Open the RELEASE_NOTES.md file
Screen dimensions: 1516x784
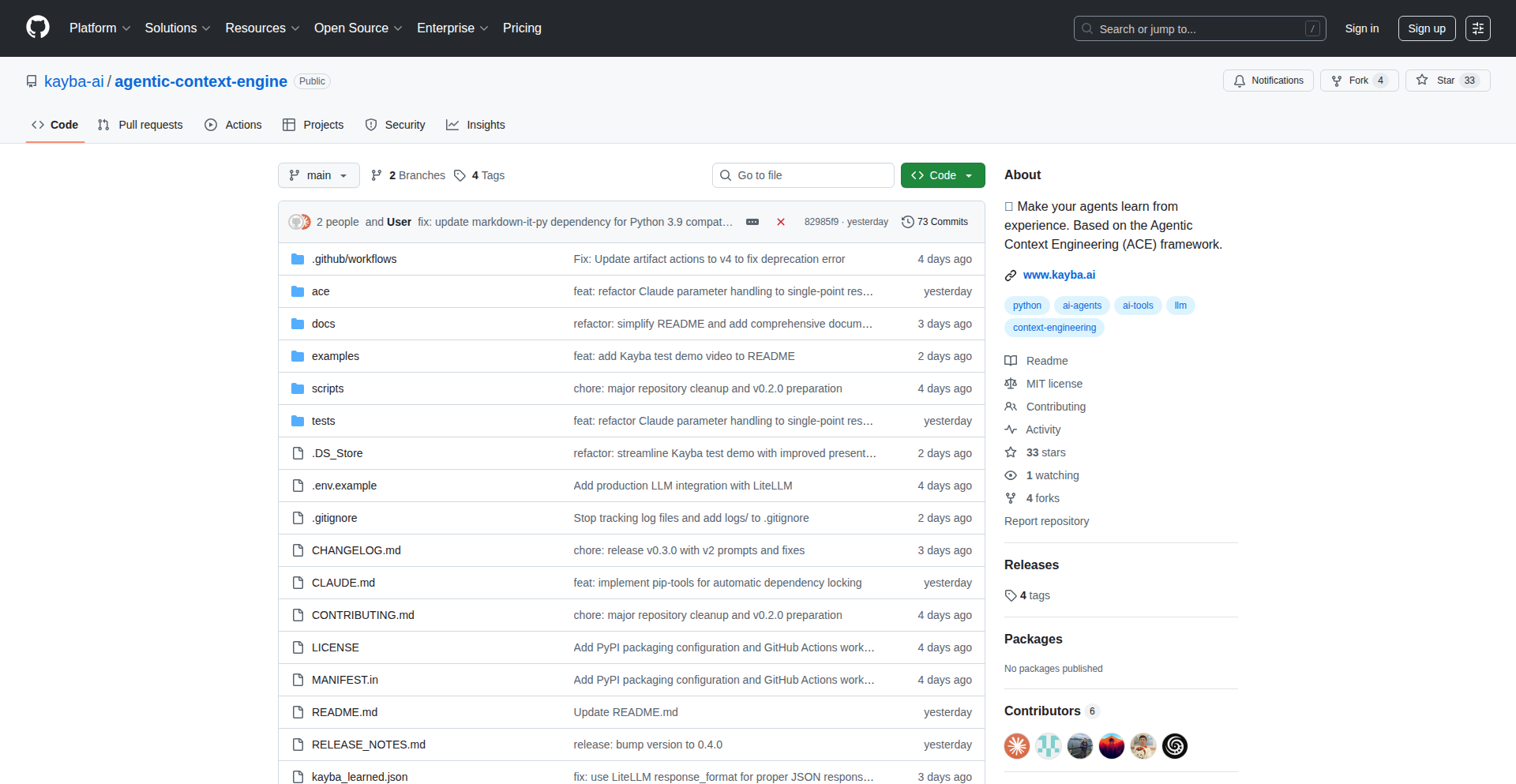pos(369,745)
